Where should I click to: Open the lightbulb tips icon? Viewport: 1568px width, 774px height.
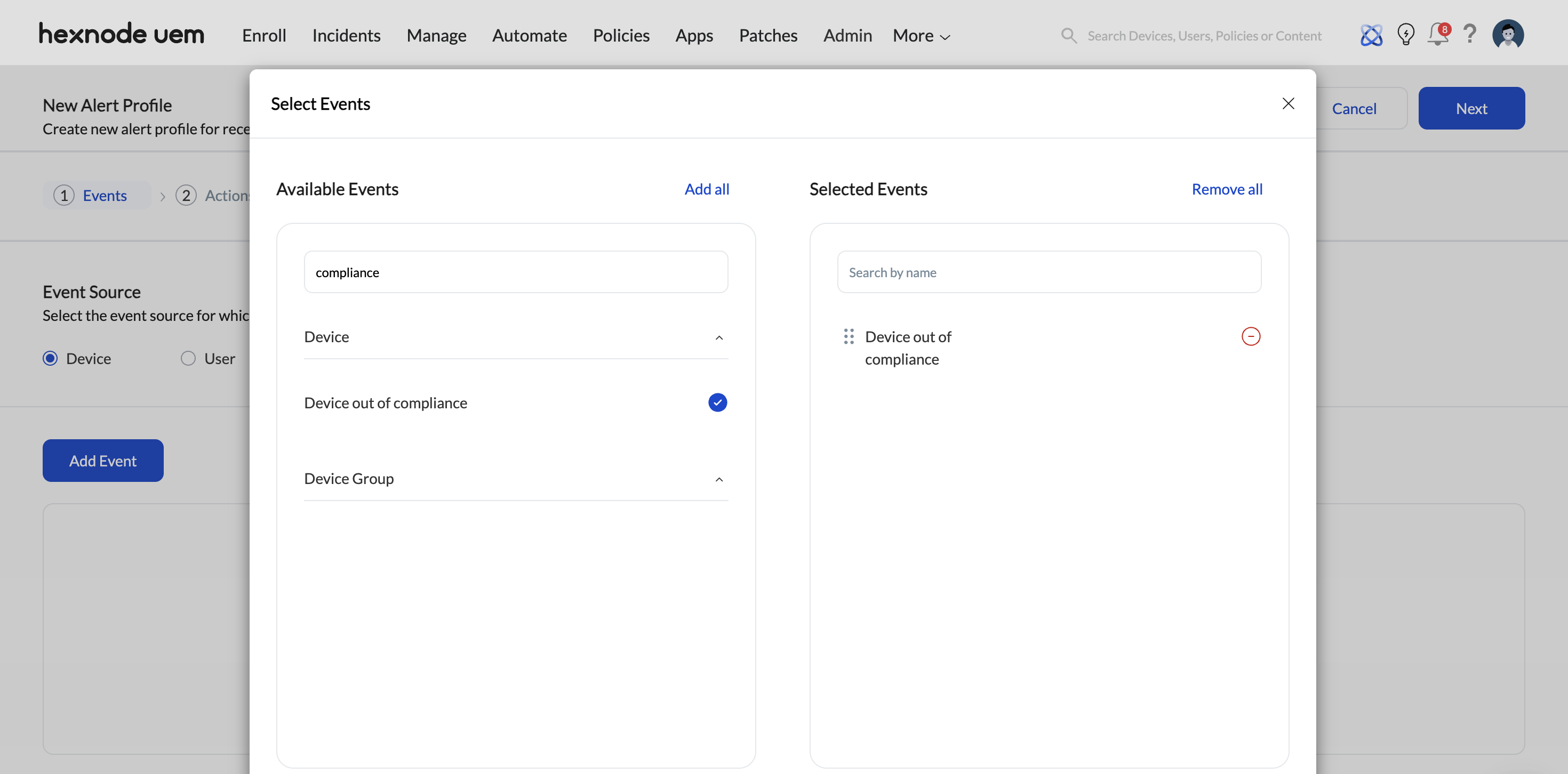(1405, 35)
